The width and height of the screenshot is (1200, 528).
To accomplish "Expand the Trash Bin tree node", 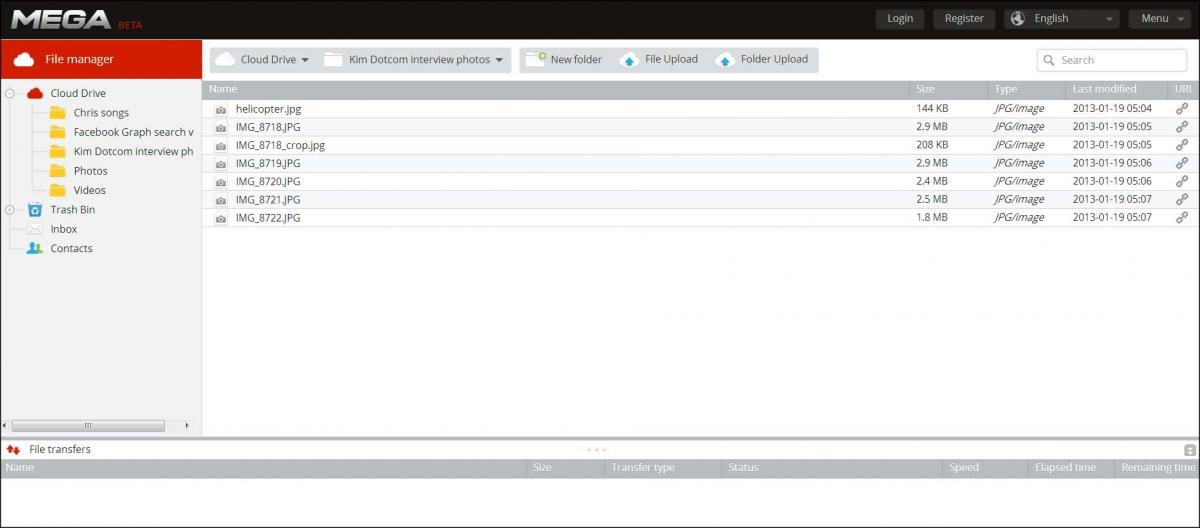I will [10, 210].
